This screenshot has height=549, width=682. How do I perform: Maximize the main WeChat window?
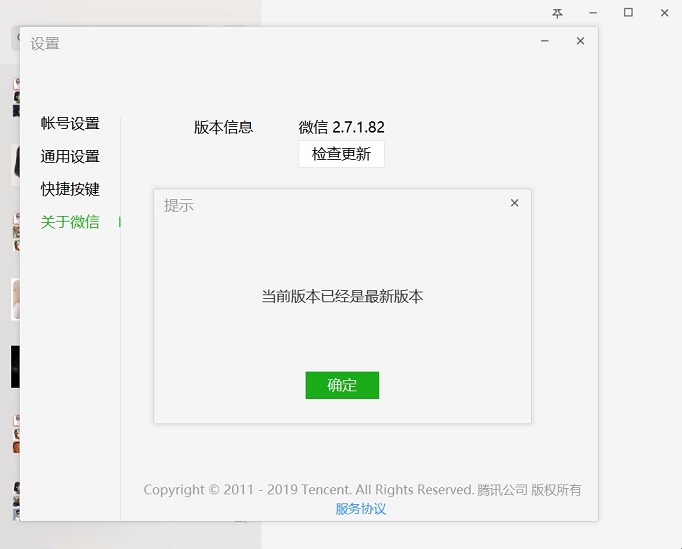(x=628, y=13)
